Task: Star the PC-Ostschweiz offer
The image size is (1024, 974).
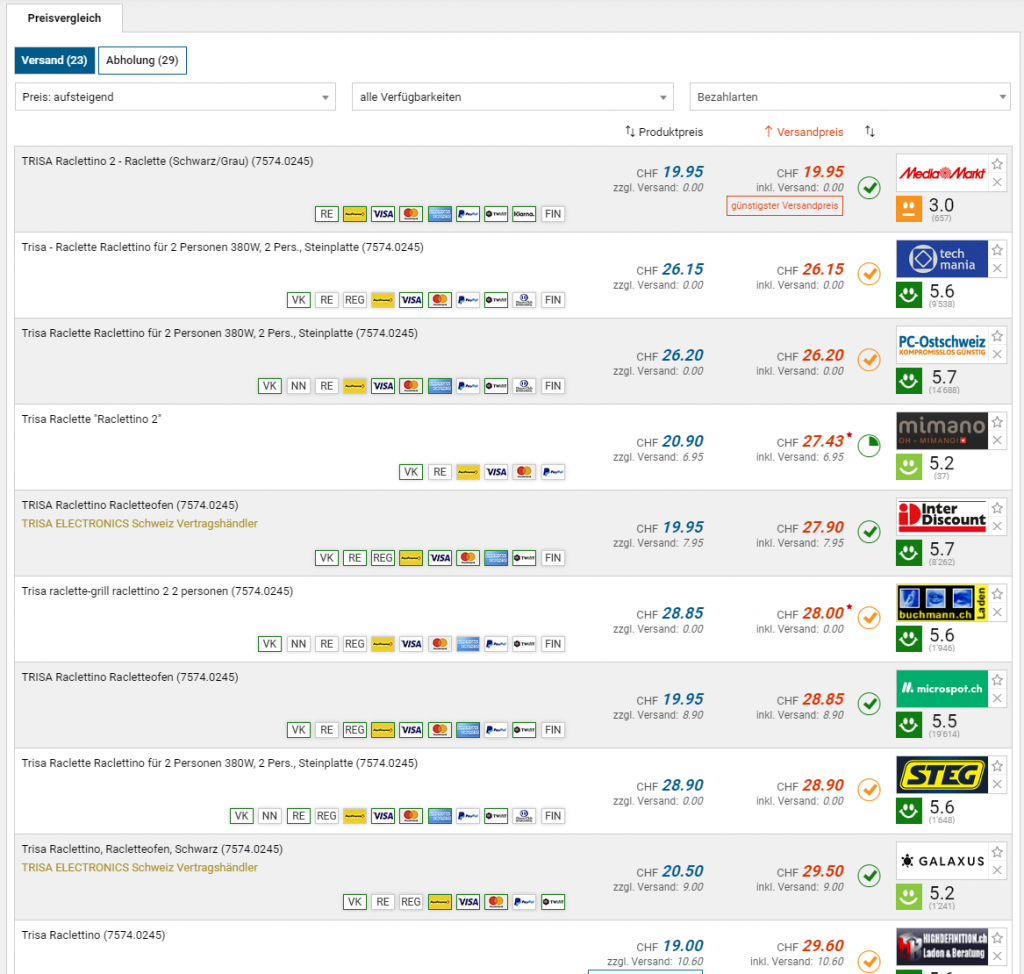Action: click(997, 336)
